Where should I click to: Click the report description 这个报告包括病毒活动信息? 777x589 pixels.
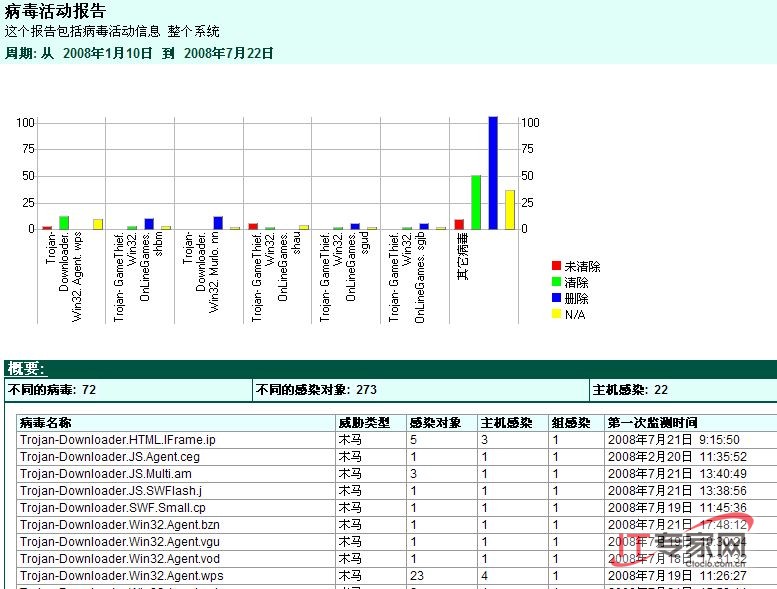tap(82, 32)
